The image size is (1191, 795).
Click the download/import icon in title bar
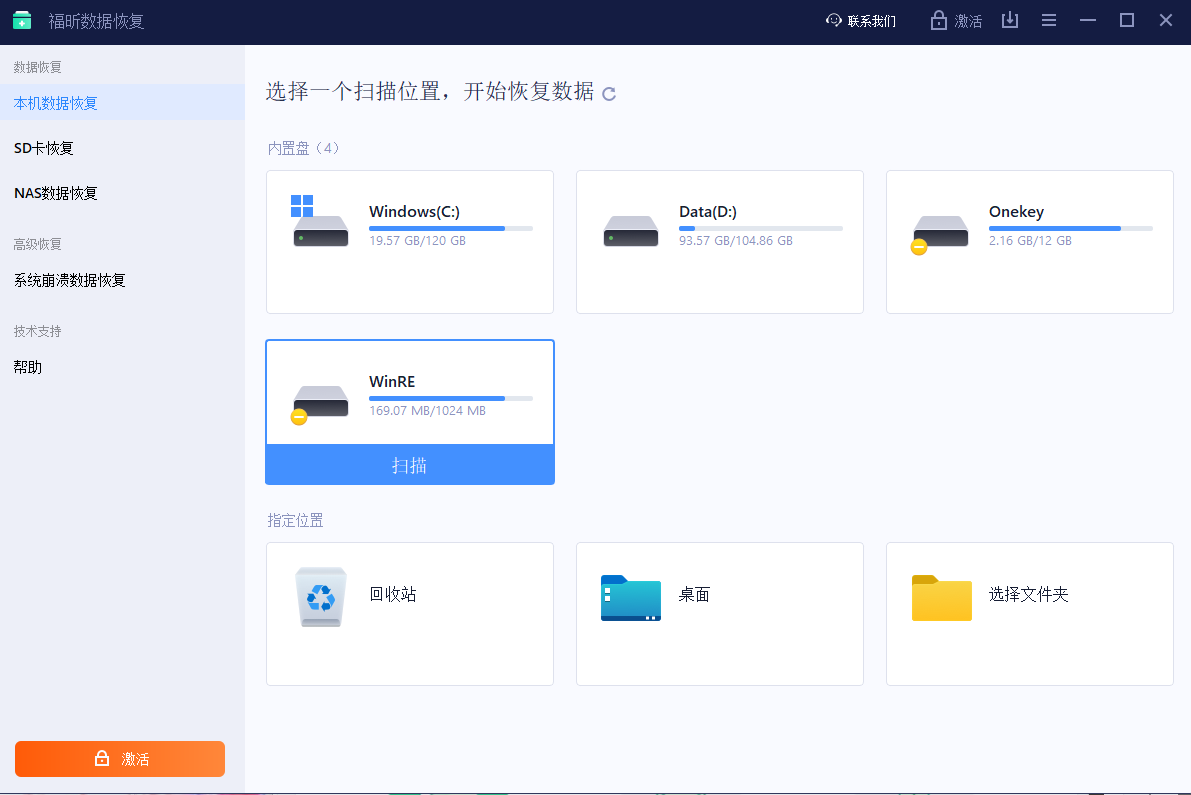click(x=1009, y=21)
